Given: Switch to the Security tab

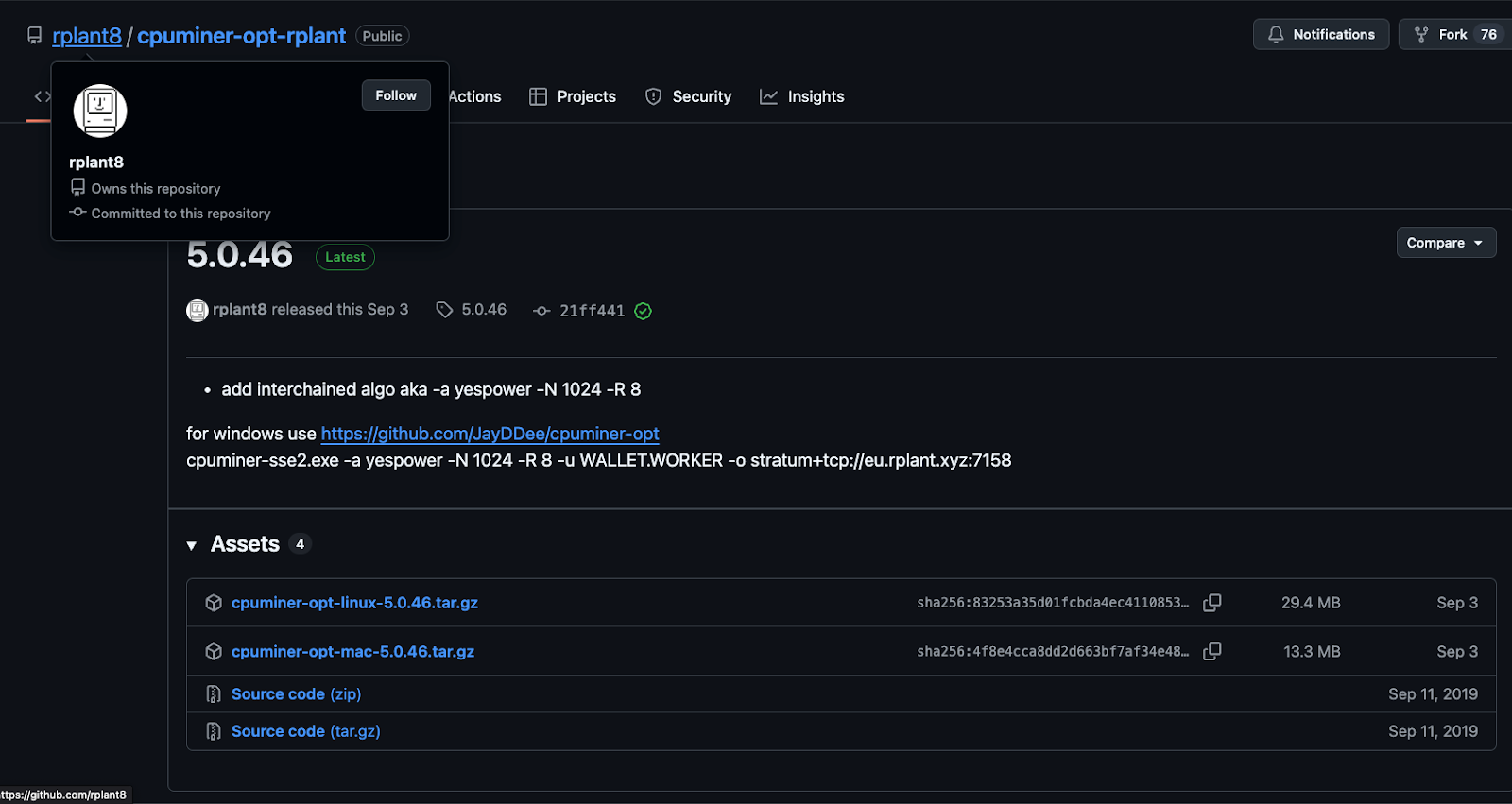Looking at the screenshot, I should point(688,96).
